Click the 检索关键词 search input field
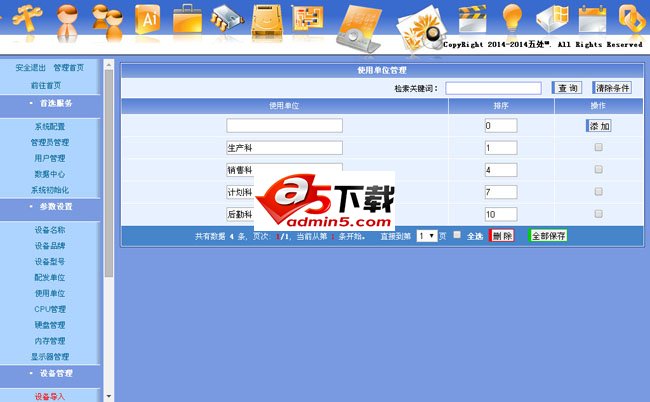This screenshot has width=650, height=402. 493,88
